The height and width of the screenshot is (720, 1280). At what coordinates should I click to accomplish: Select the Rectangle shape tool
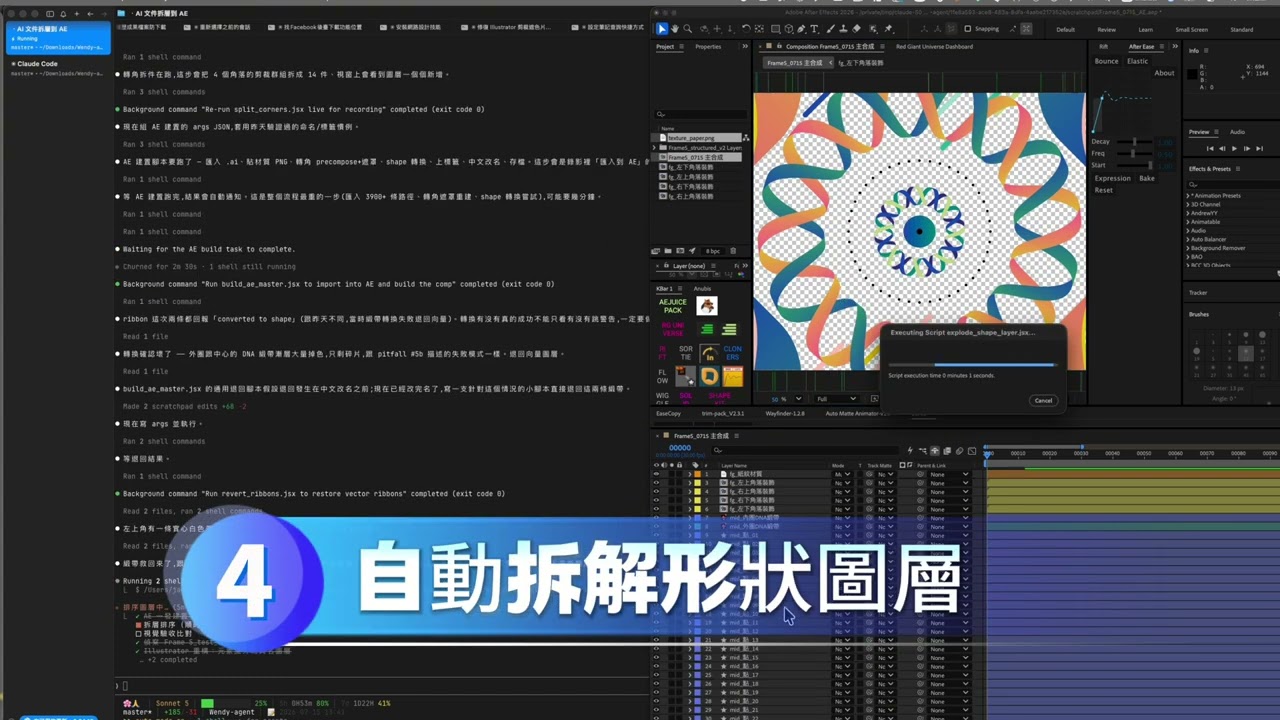775,29
